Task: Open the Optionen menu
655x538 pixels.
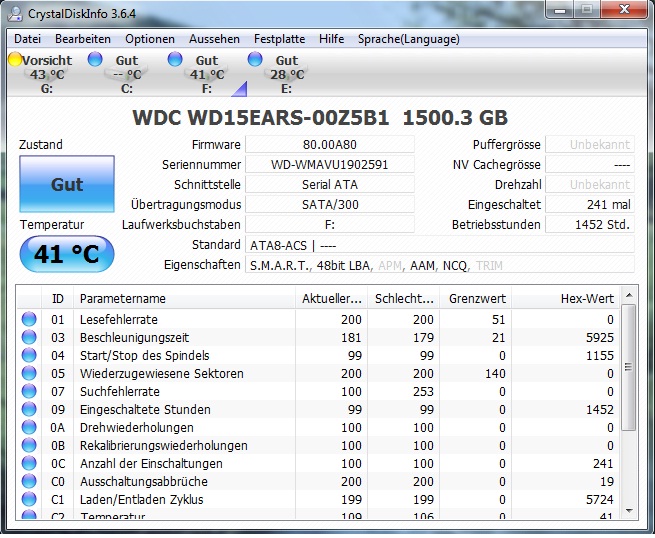Action: [x=150, y=39]
